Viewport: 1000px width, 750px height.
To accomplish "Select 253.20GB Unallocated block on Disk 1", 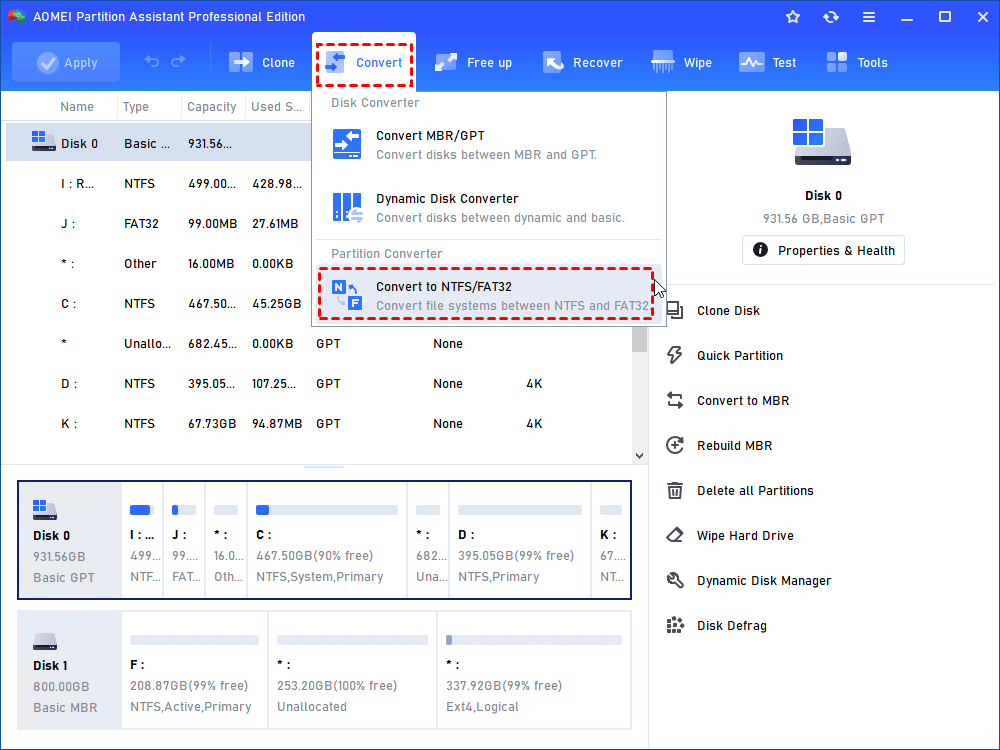I will click(x=352, y=670).
